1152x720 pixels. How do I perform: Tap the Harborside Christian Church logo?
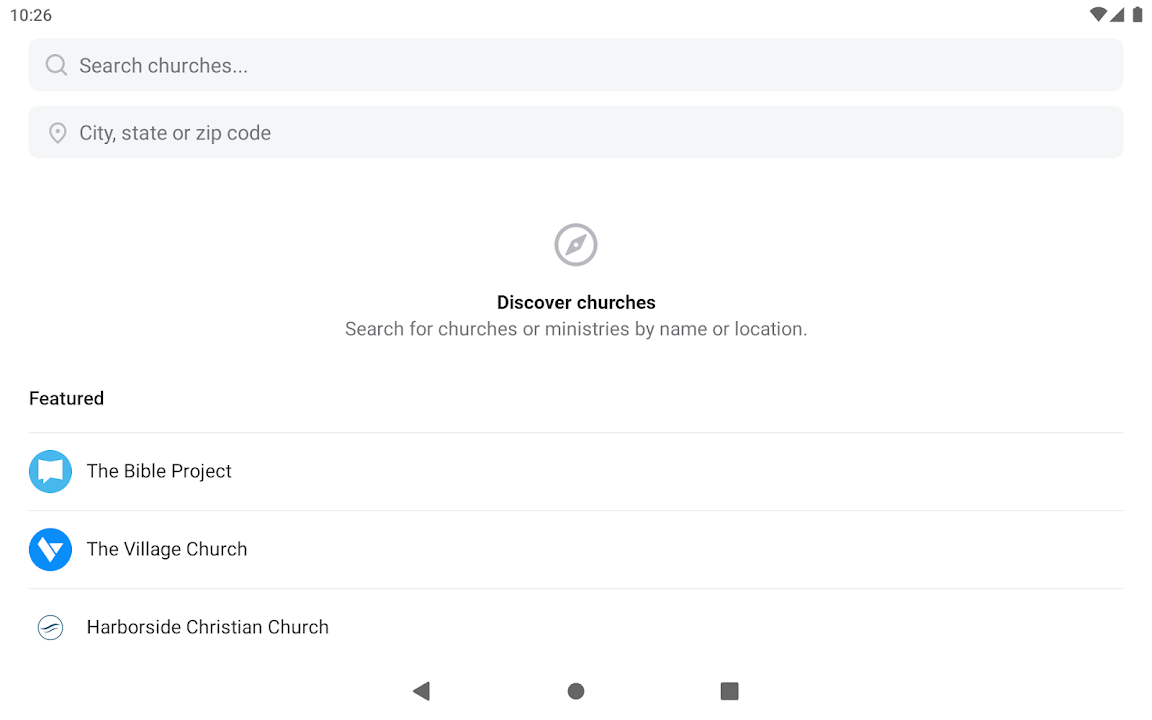pyautogui.click(x=50, y=627)
